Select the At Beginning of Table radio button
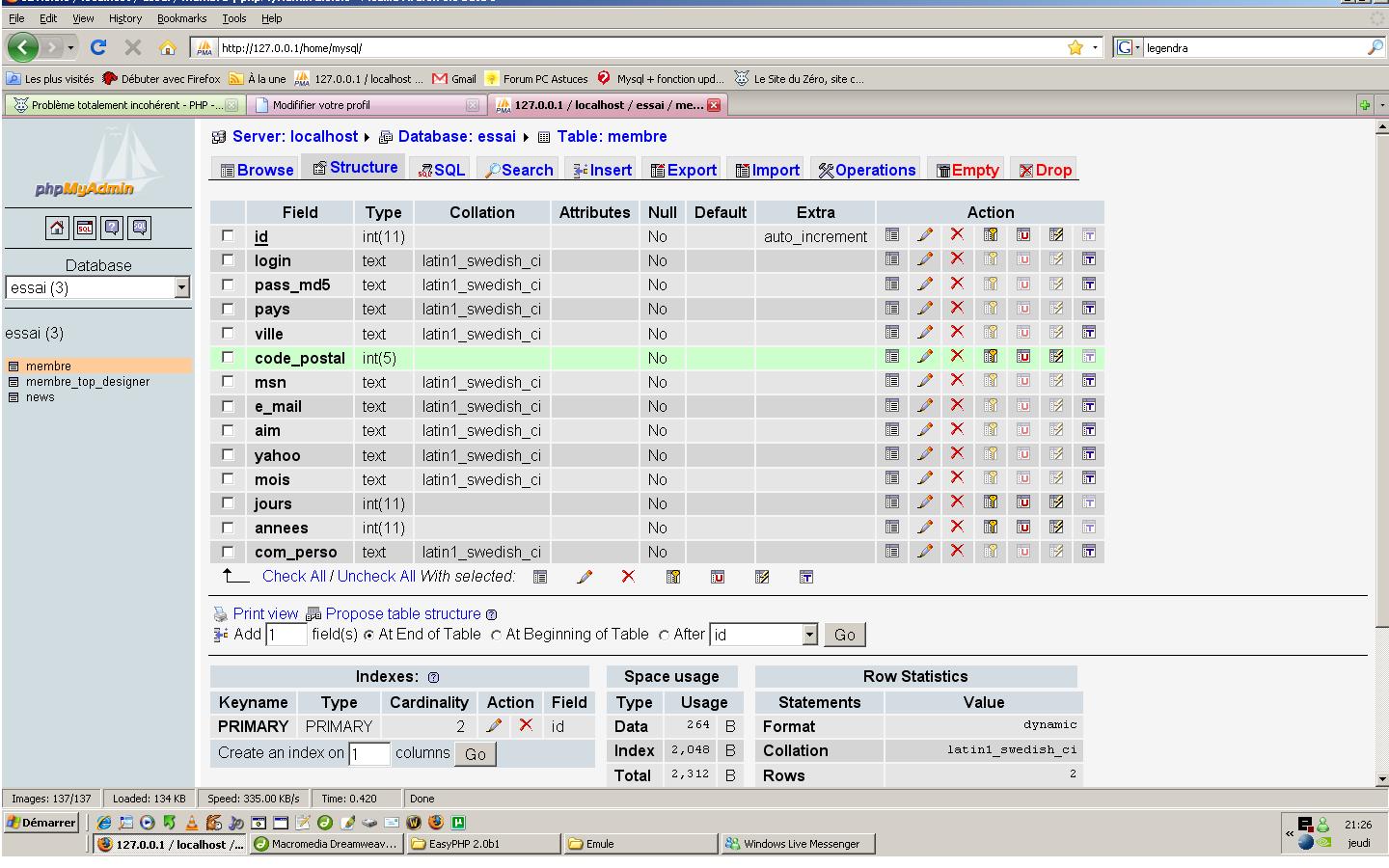This screenshot has height=868, width=1389. pos(496,635)
